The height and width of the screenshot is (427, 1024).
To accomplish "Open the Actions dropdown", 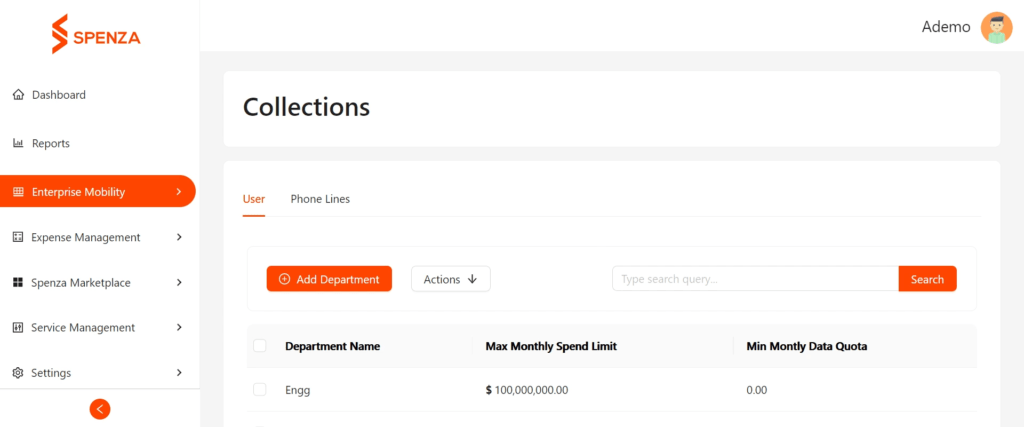I will [x=451, y=279].
